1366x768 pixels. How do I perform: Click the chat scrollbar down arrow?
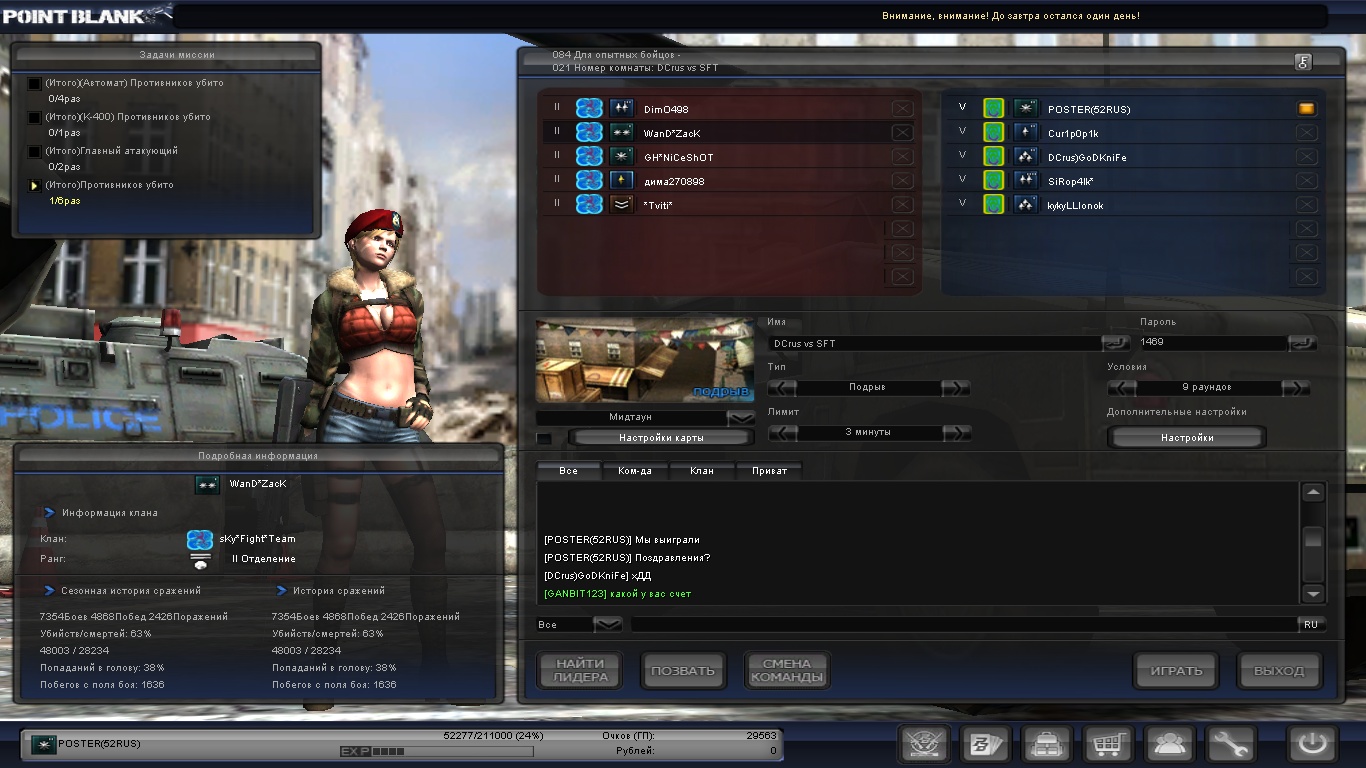pyautogui.click(x=1313, y=593)
